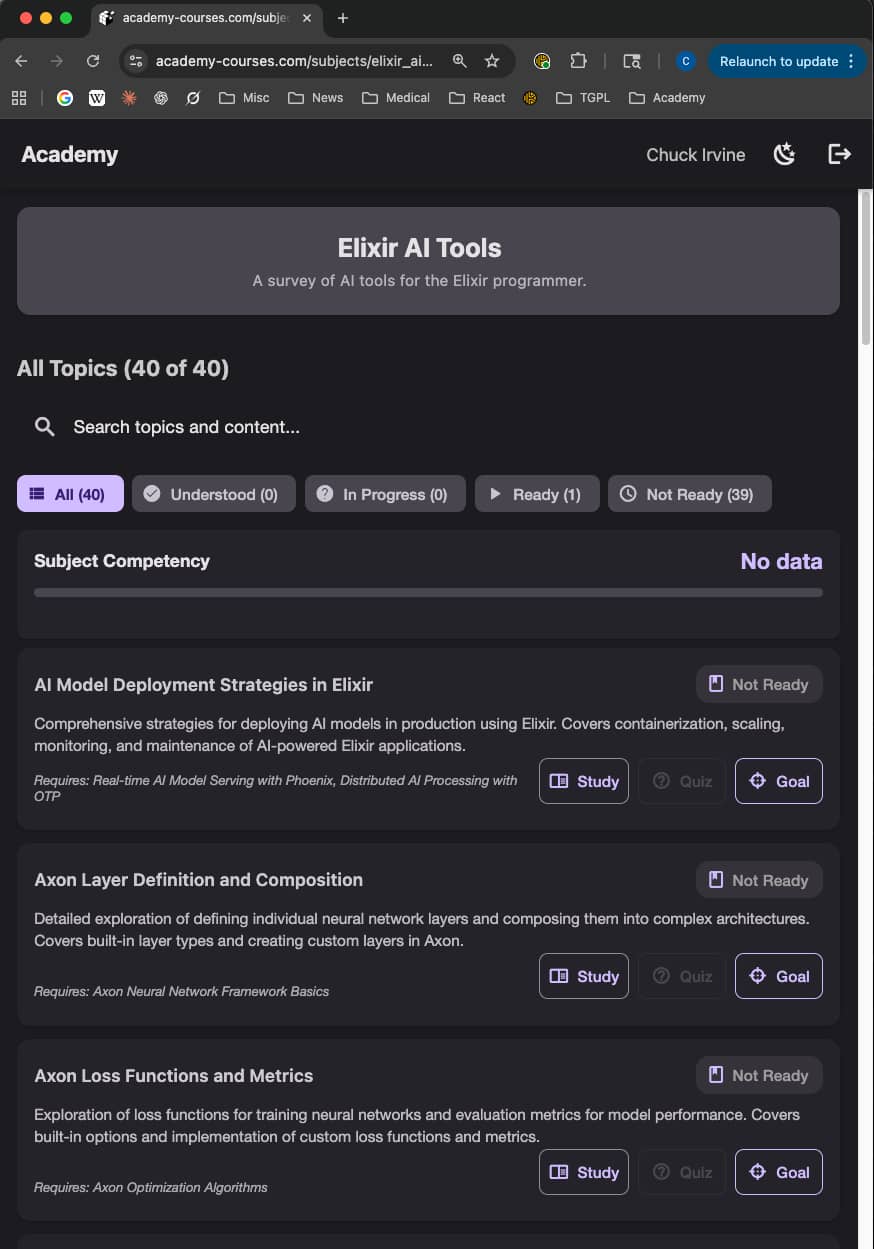
Task: Click the logout icon in header
Action: pos(839,154)
